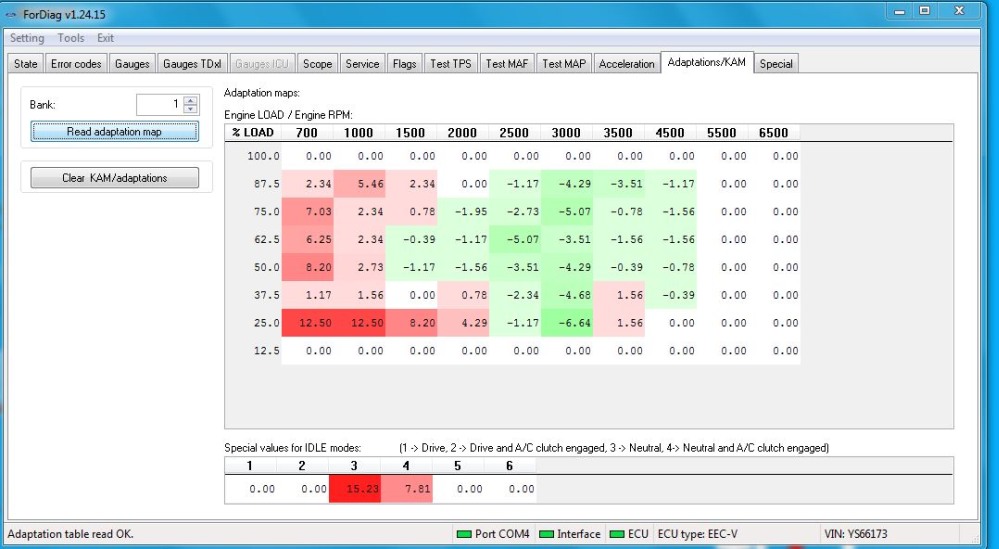Open the Setting menu
This screenshot has height=549, width=999.
[27, 38]
